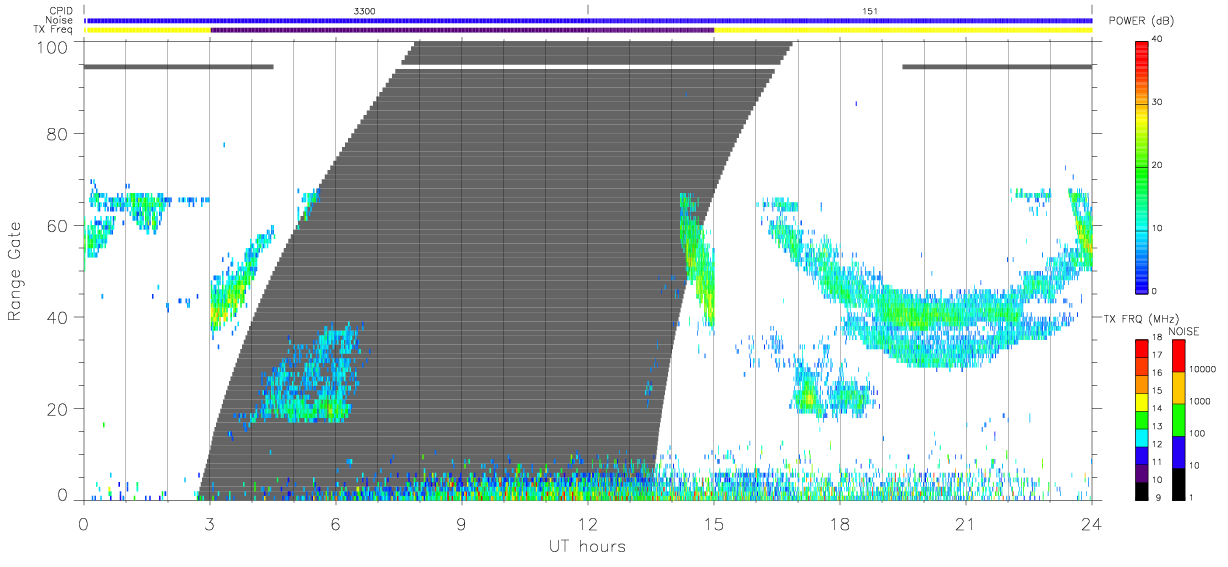Viewport: 1228px width, 567px height.
Task: Pick the black segment of NOISE scale
Action: [1178, 482]
